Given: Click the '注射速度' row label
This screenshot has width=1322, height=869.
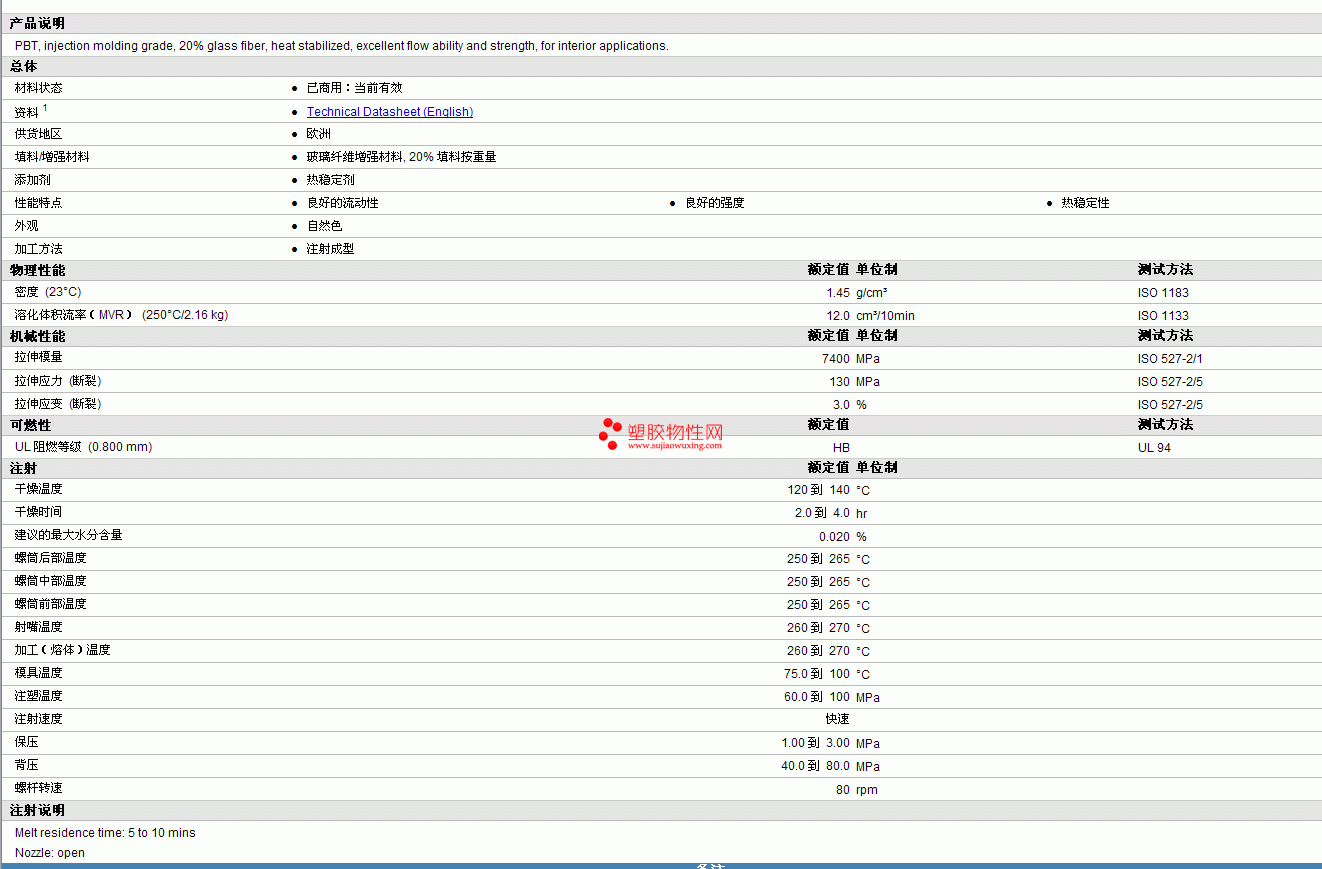Looking at the screenshot, I should 38,719.
